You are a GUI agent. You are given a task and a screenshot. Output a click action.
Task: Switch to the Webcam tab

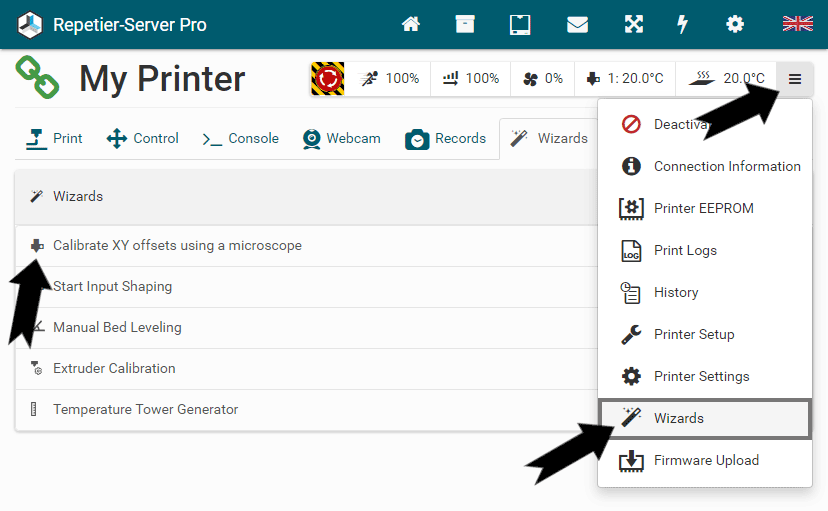click(x=341, y=139)
